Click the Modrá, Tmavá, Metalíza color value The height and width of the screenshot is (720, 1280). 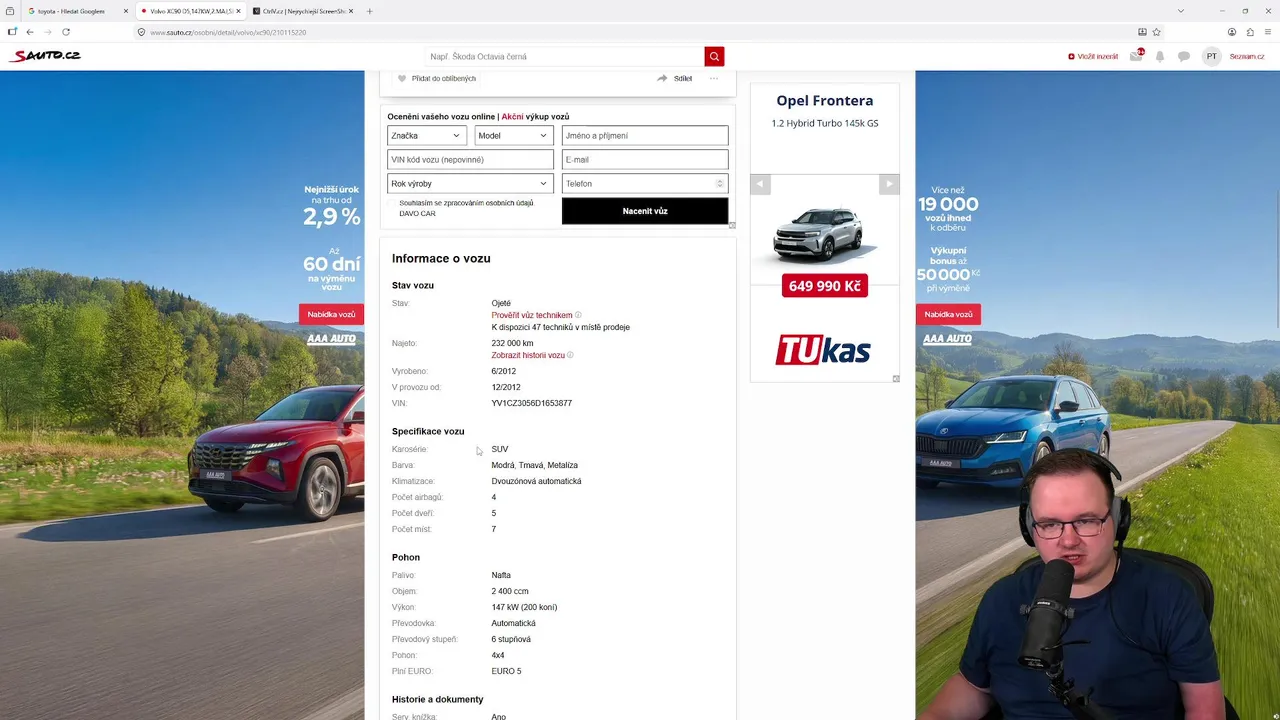click(x=534, y=465)
